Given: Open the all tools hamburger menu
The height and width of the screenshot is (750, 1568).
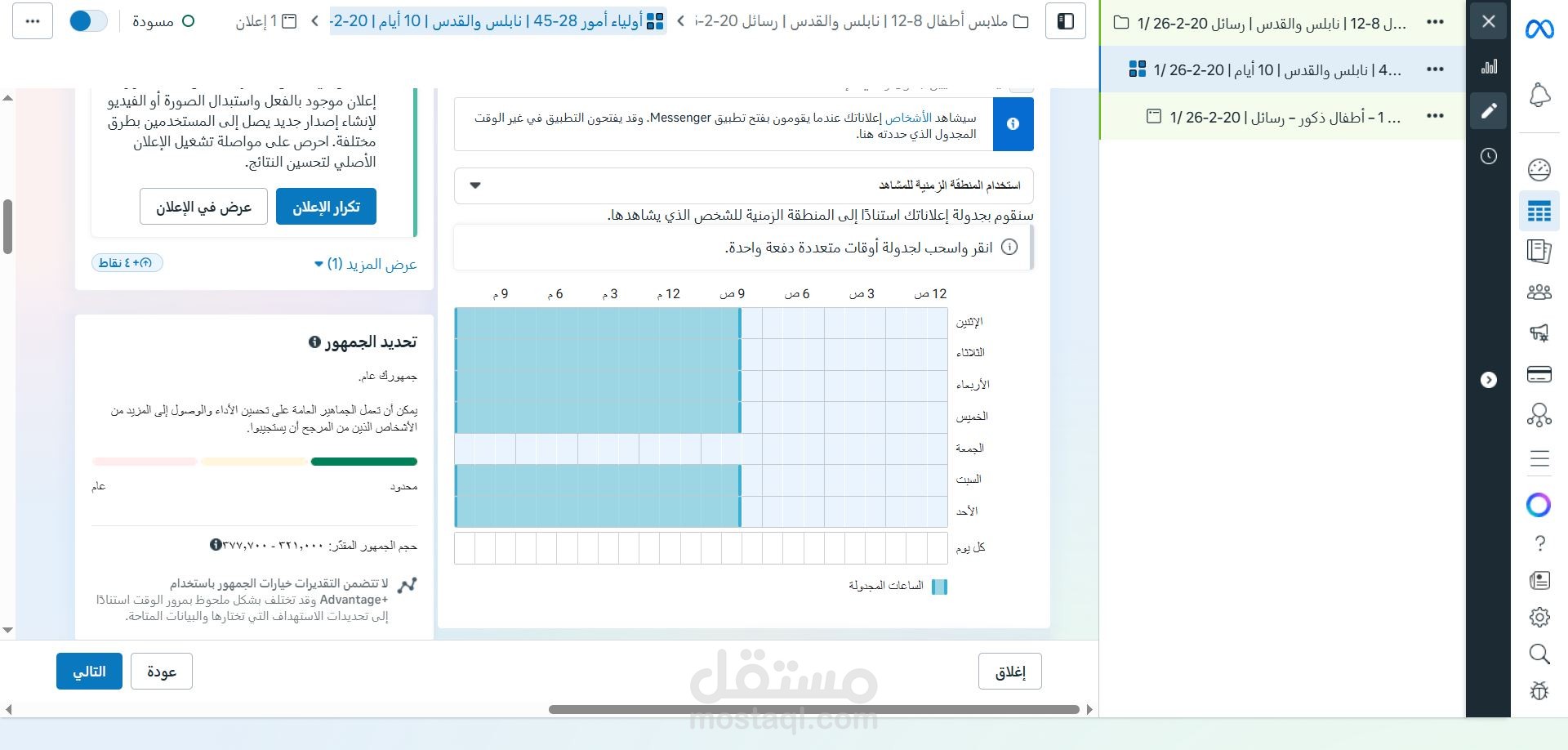Looking at the screenshot, I should tap(1539, 458).
